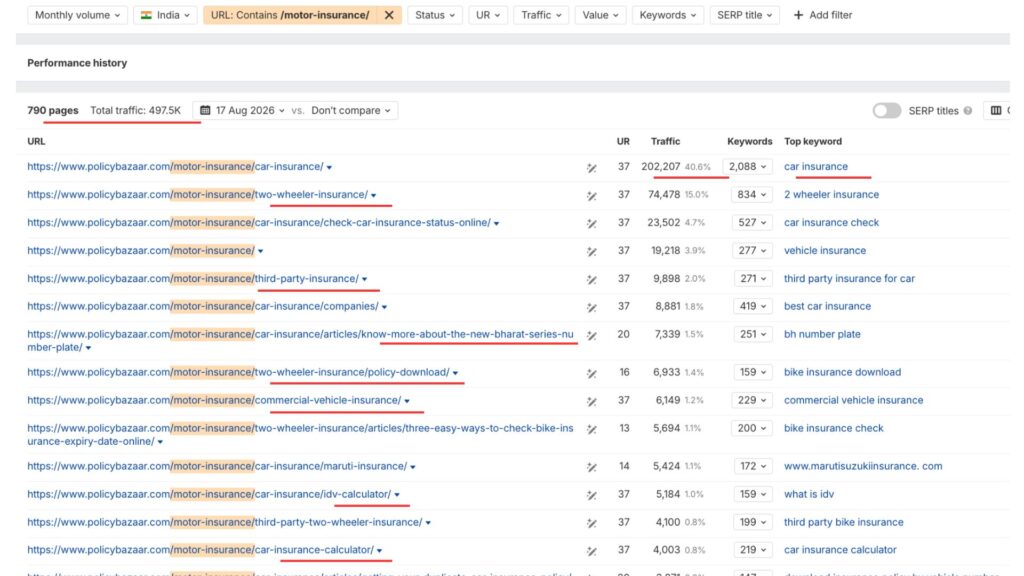Expand the 2,088 keywords dropdown
The width and height of the screenshot is (1024, 576).
(748, 167)
